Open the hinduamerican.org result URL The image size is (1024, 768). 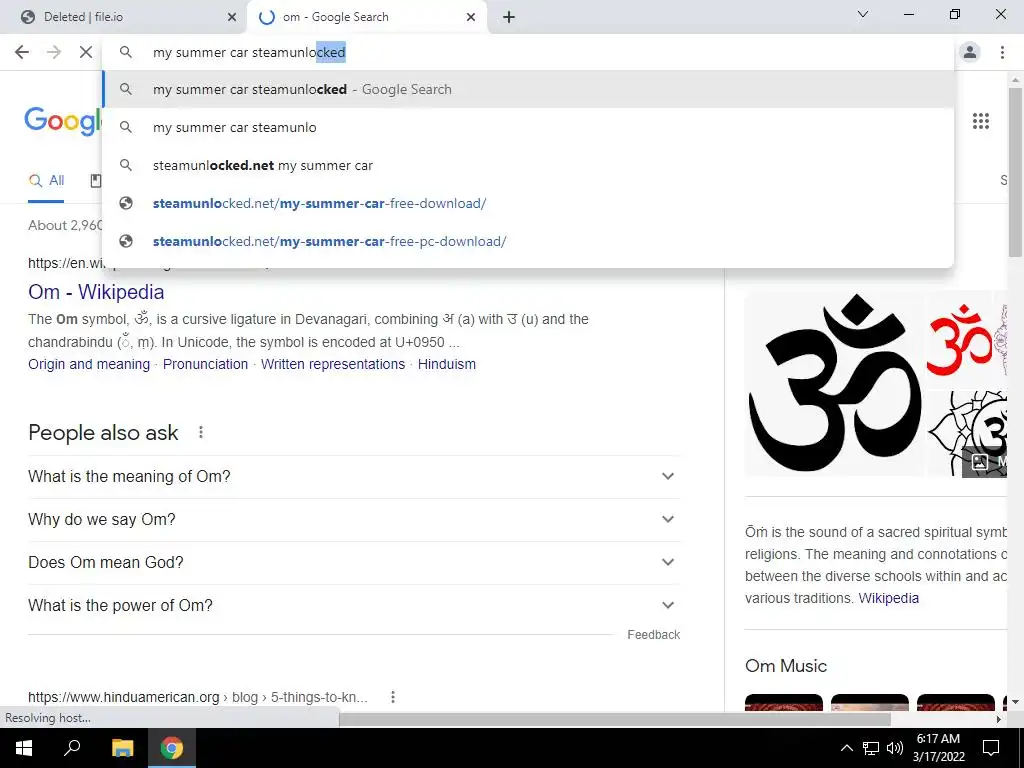[198, 697]
